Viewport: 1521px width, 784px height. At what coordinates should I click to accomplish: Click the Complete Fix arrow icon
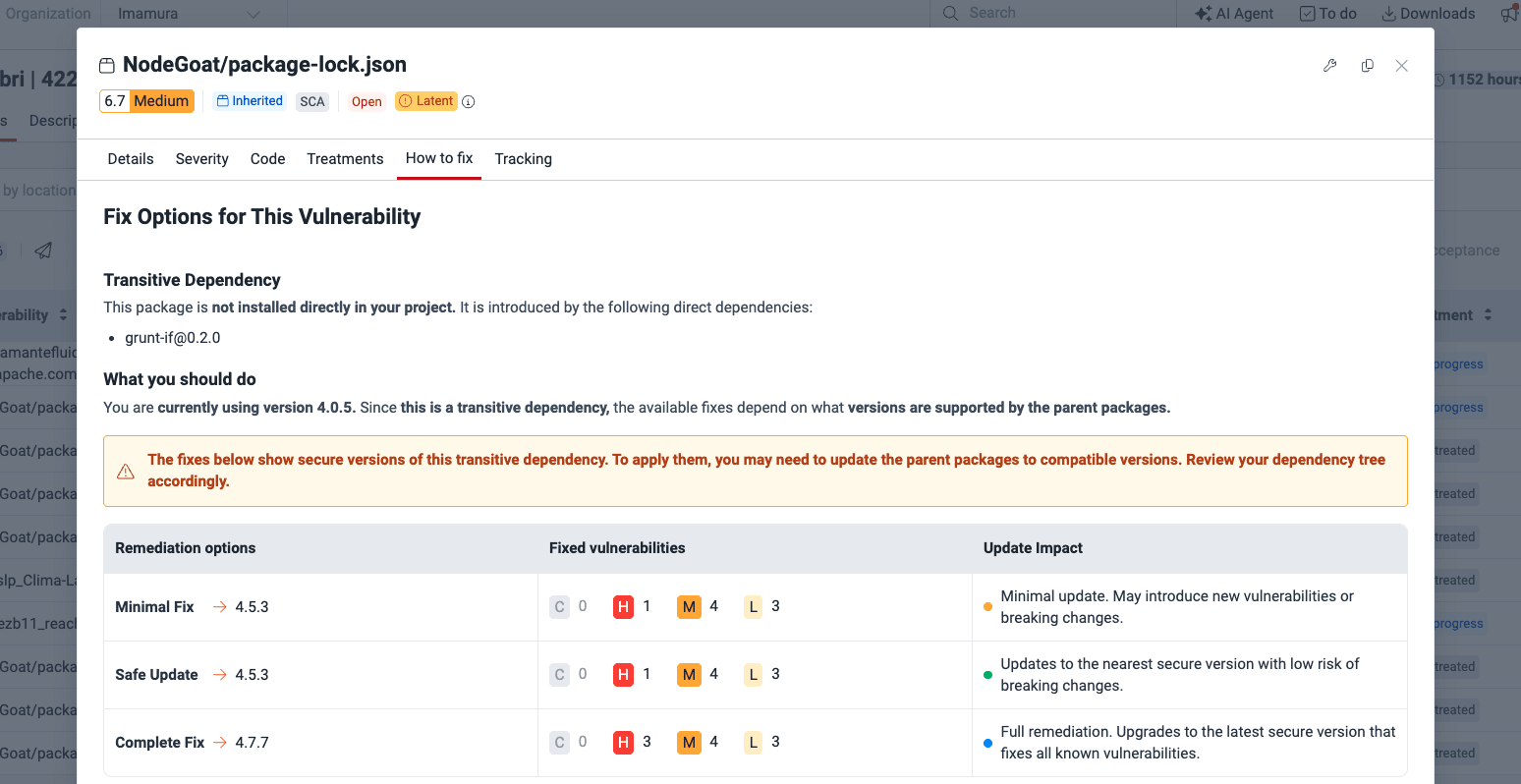click(220, 743)
